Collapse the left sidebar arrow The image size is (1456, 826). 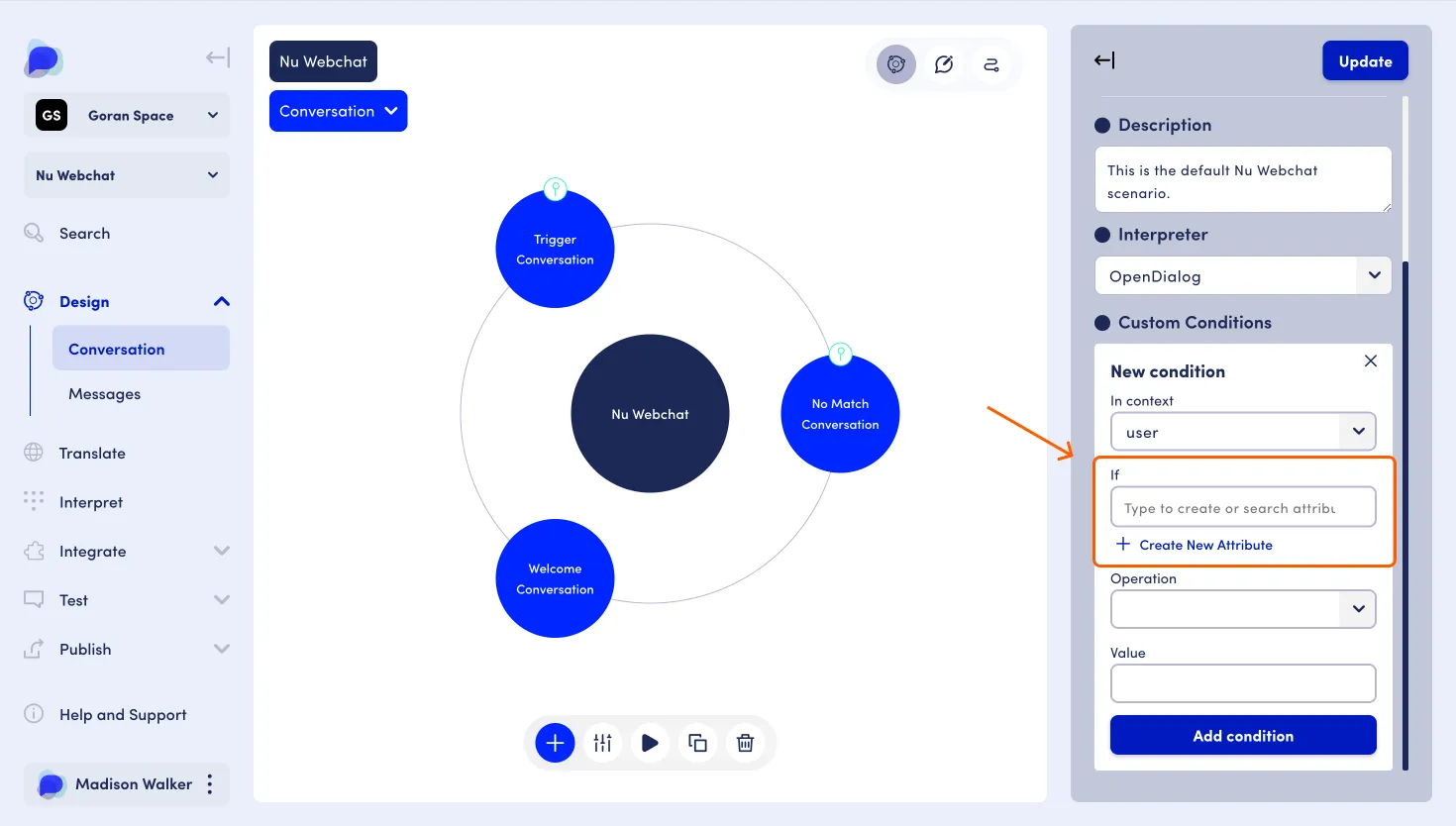point(218,57)
